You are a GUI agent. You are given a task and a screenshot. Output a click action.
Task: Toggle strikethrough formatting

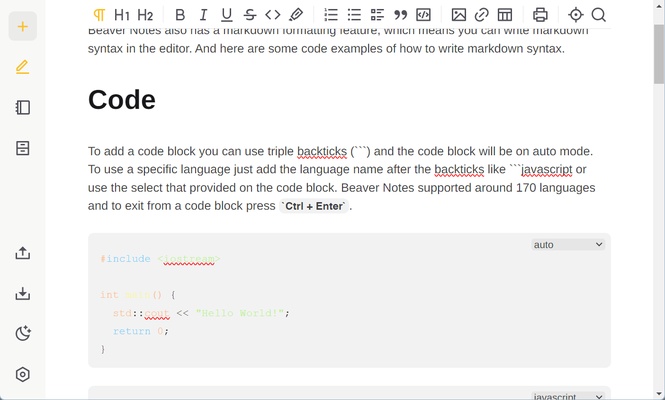point(250,15)
